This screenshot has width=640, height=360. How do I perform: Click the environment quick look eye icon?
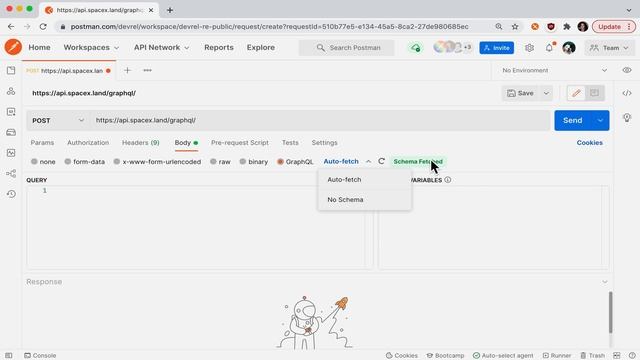627,70
